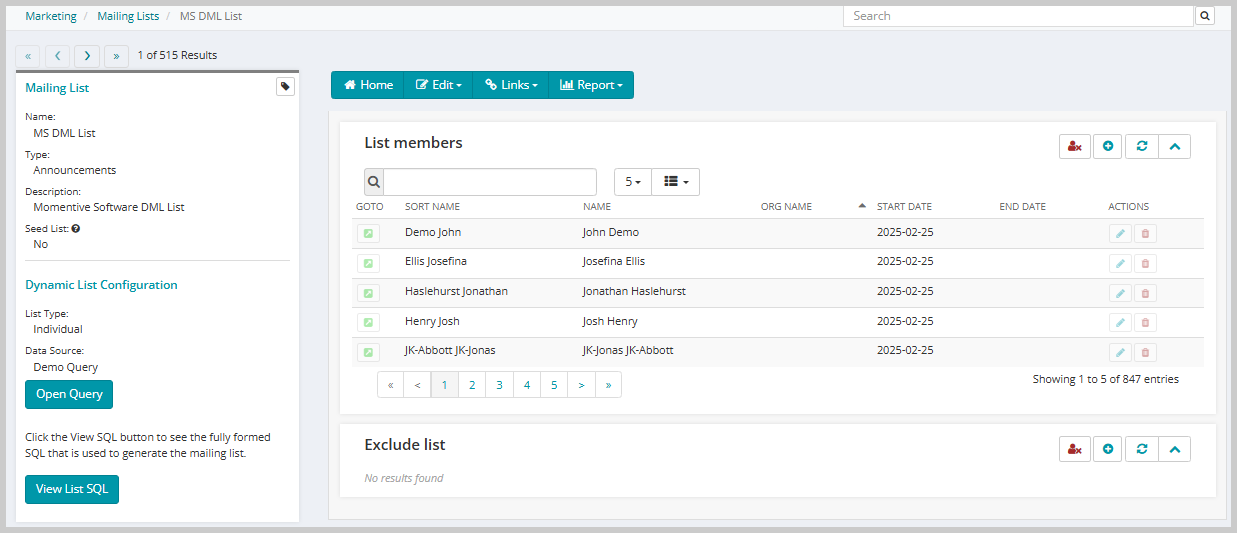Add new member to List members

pyautogui.click(x=1108, y=146)
